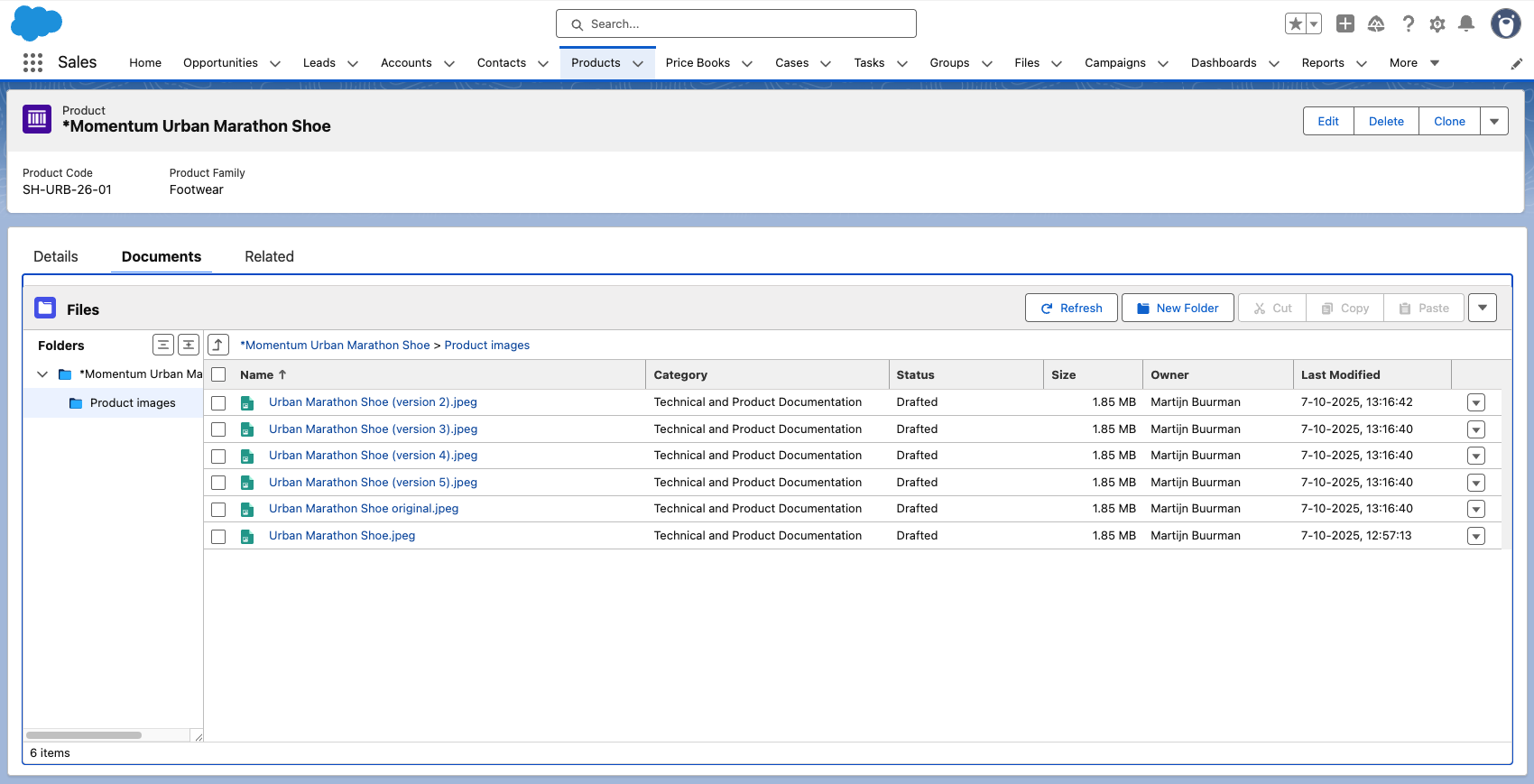Screen dimensions: 1534x784
Task: Click the search magnifier icon
Action: tap(578, 24)
